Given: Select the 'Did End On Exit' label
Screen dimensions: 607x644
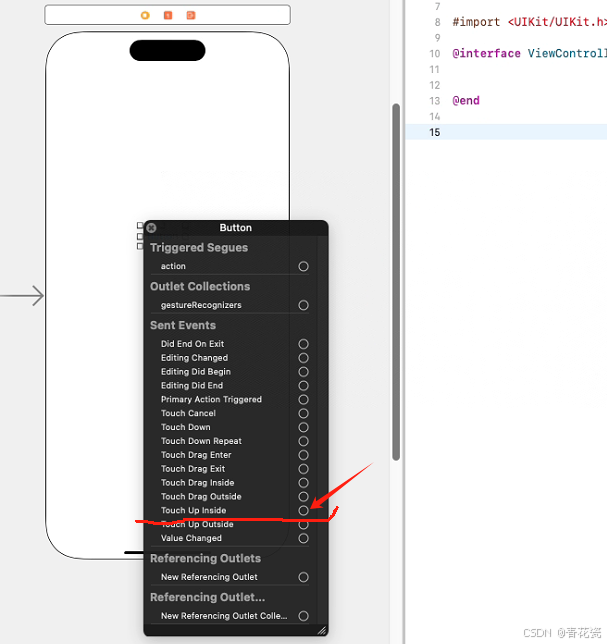Looking at the screenshot, I should point(192,344).
